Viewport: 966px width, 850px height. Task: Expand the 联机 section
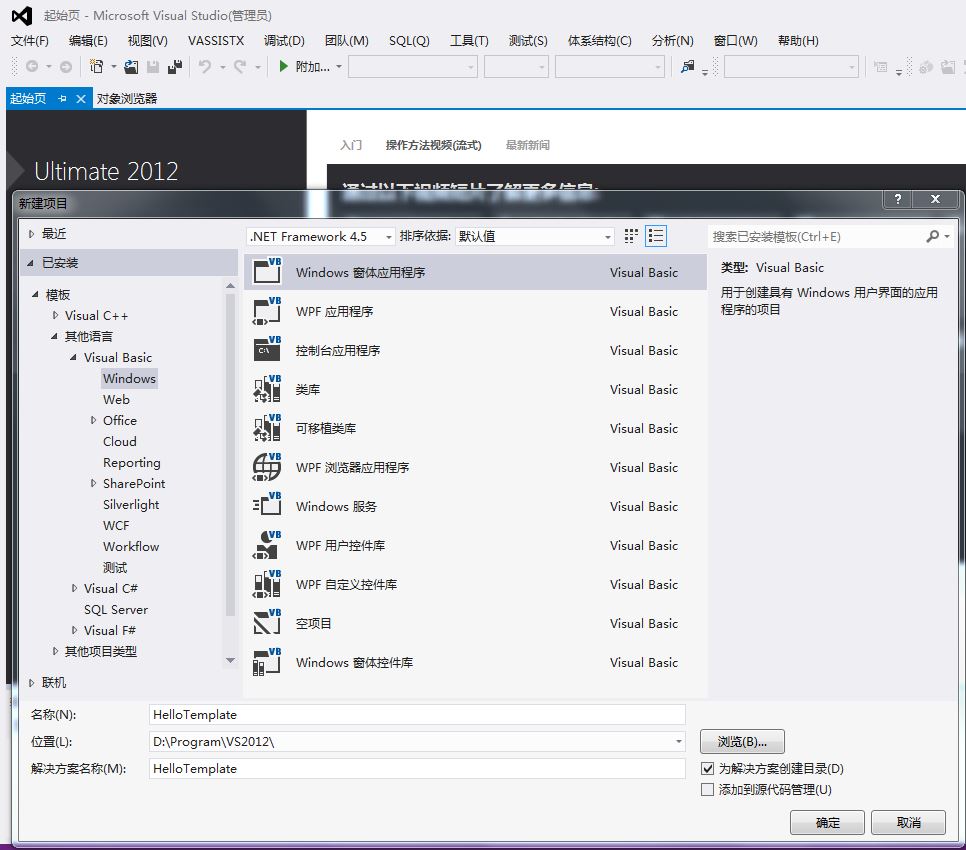[x=31, y=682]
